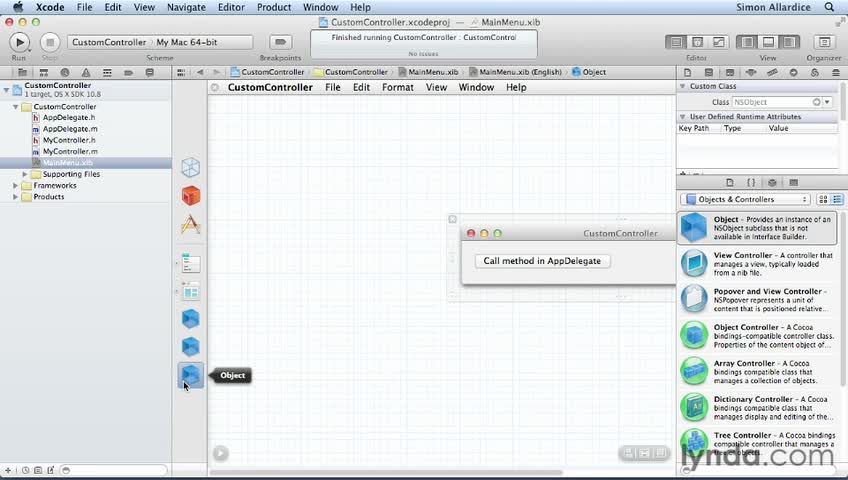Show the Connections inspector

(x=793, y=72)
